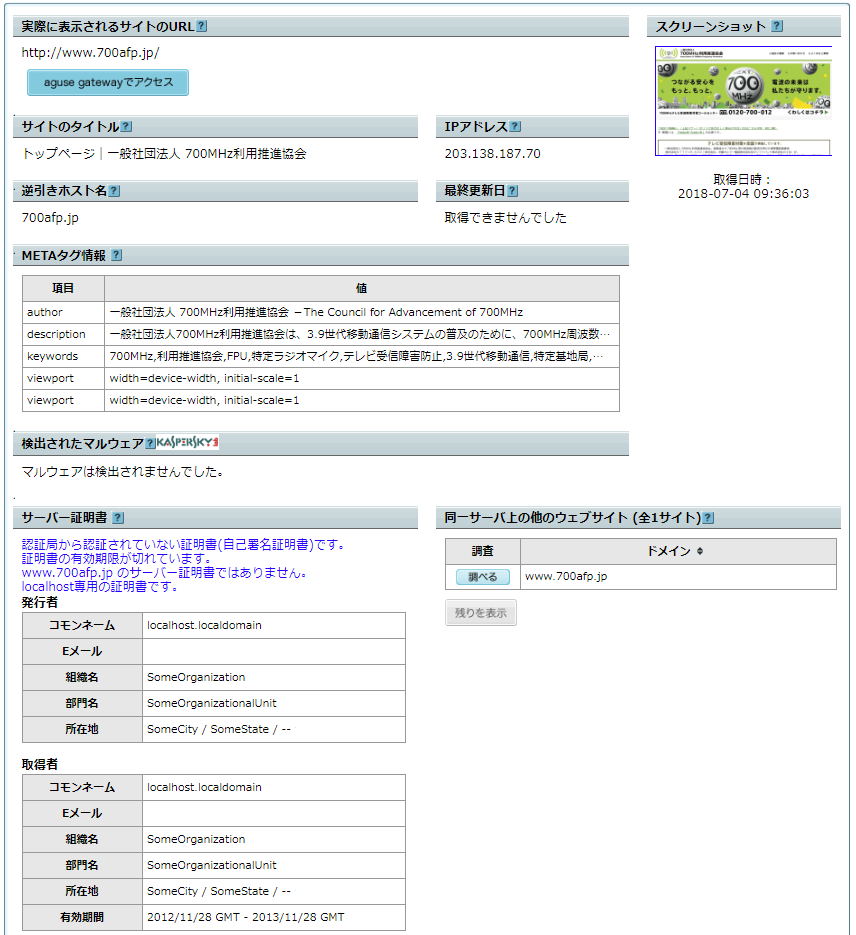The width and height of the screenshot is (856, 935).
Task: Click the 残りを表示 button
Action: (x=480, y=612)
